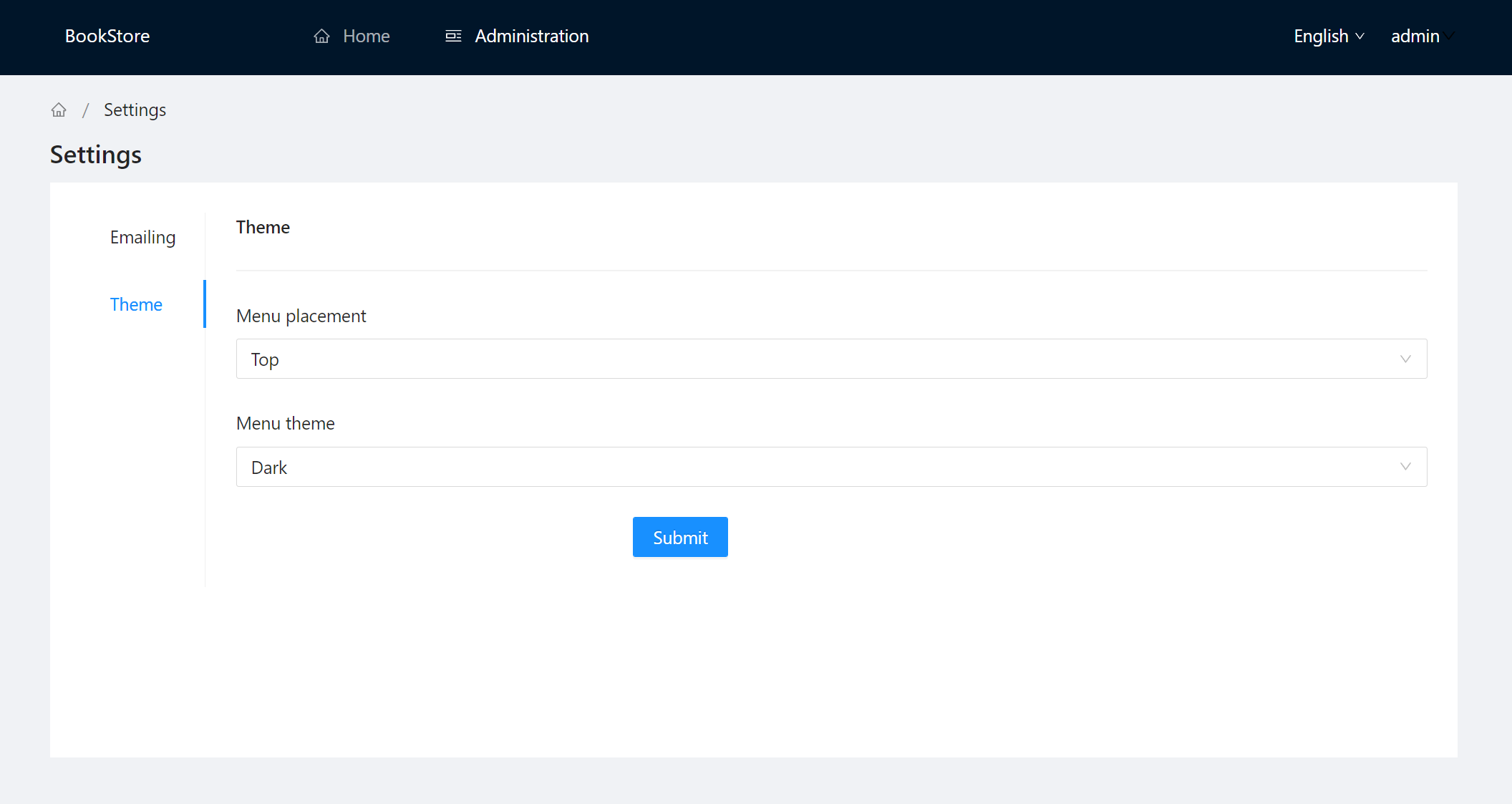Go to the Home menu item
The image size is (1512, 804).
pos(366,36)
